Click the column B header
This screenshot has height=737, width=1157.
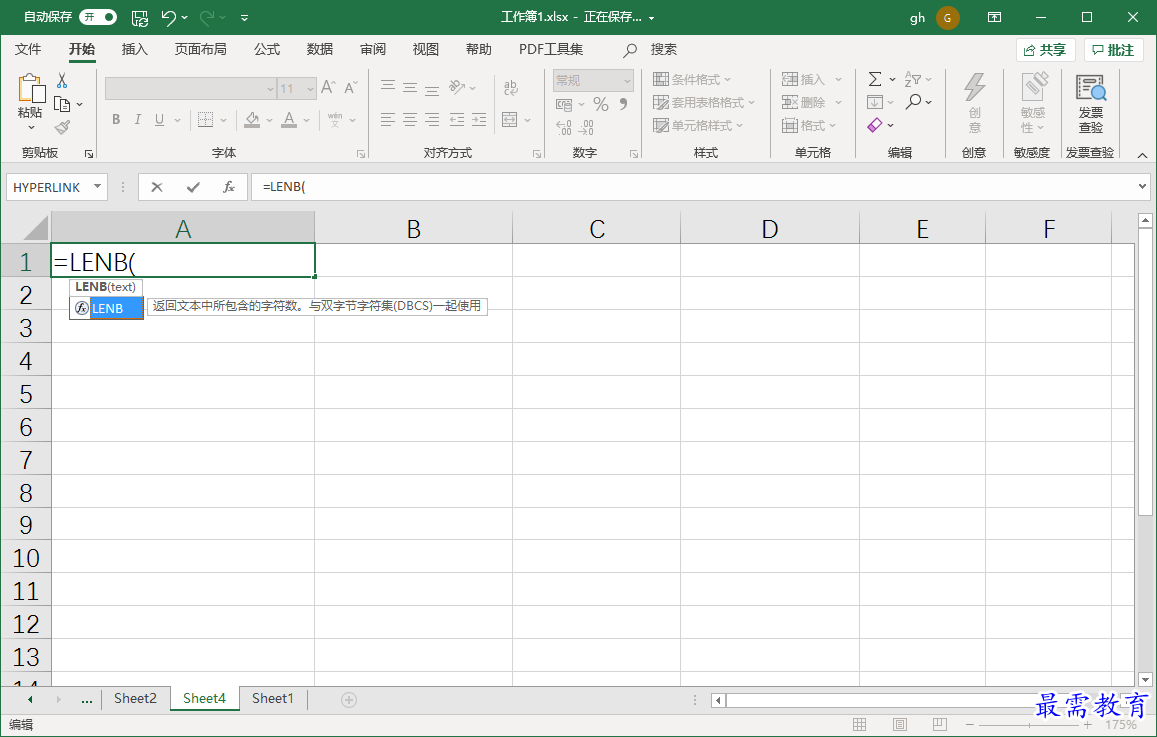point(414,229)
